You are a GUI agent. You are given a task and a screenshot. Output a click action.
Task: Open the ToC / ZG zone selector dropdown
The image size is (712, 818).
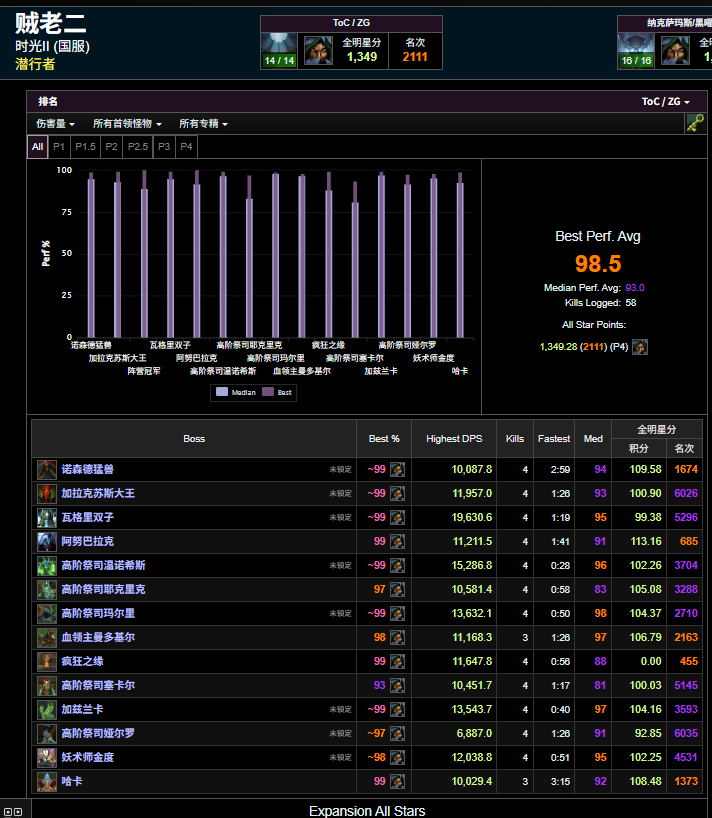click(666, 102)
